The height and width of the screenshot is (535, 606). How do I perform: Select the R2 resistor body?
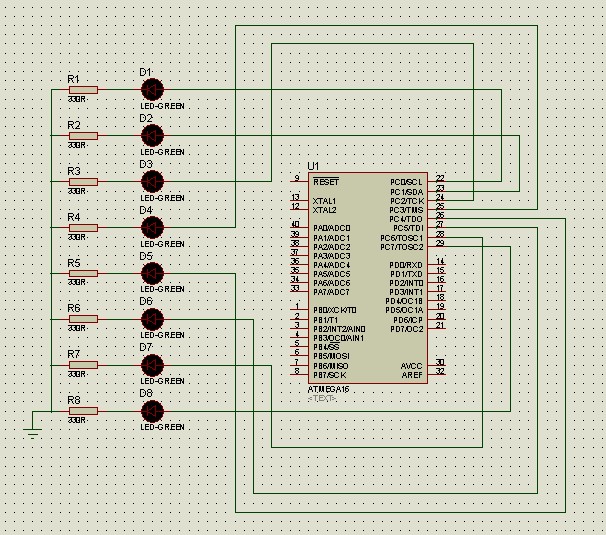click(83, 136)
